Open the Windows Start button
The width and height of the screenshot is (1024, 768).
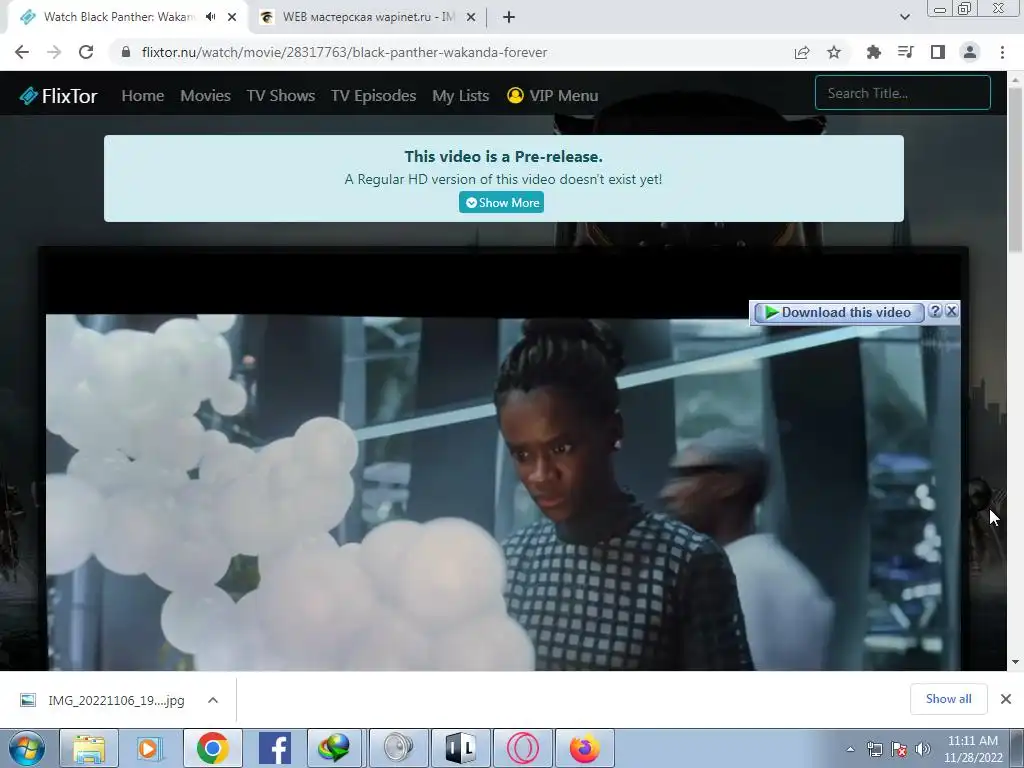(x=27, y=748)
